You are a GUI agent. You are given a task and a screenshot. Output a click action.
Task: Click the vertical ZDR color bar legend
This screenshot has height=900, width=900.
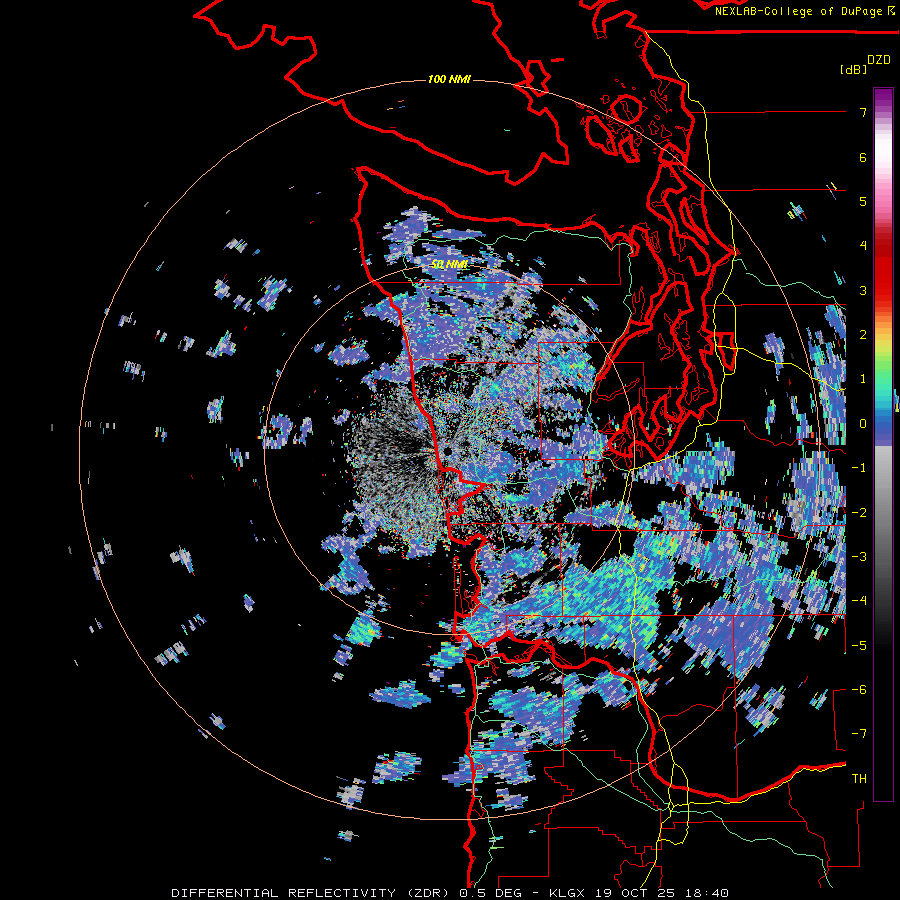[883, 444]
